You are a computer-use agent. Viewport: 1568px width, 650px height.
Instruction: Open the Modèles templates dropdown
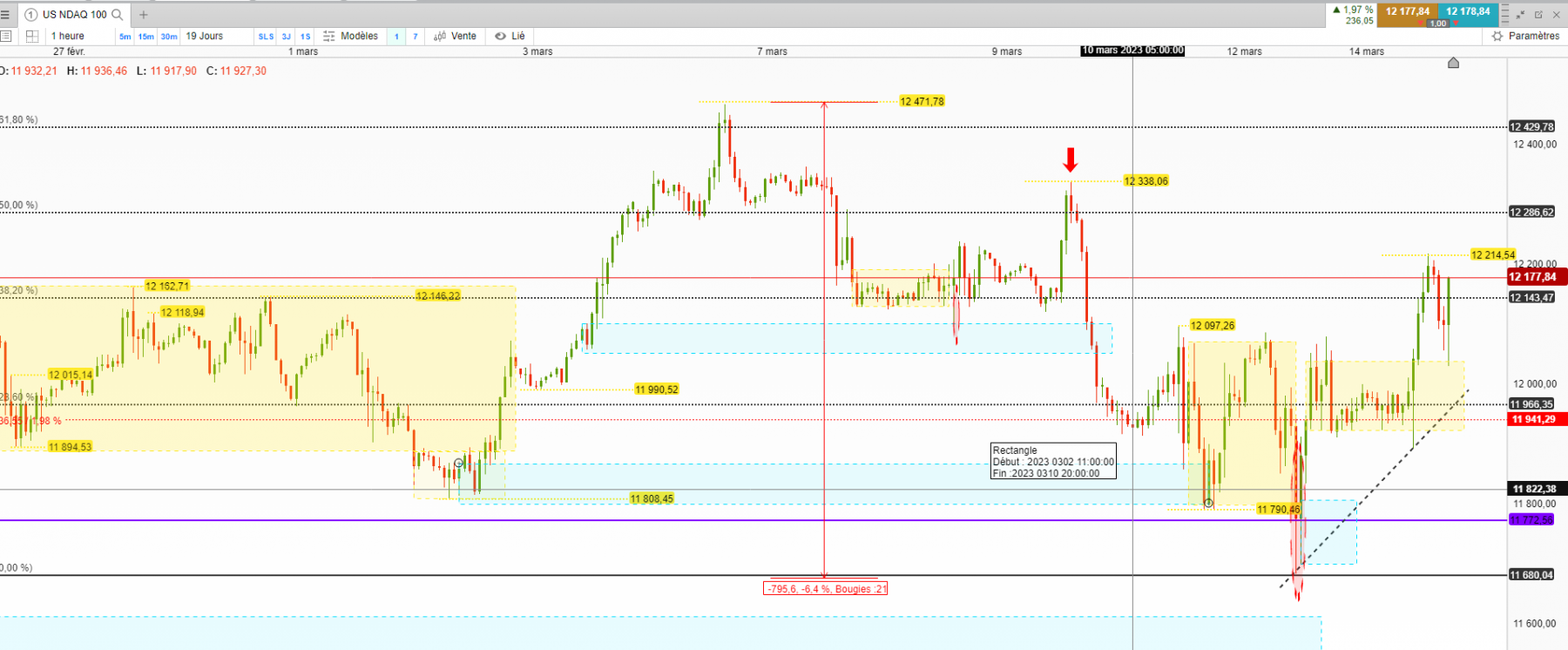[x=351, y=36]
